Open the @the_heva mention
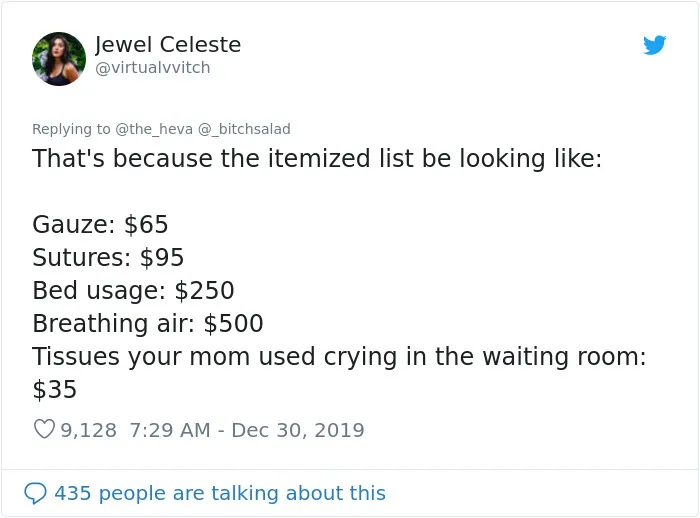The image size is (700, 518). click(x=154, y=129)
